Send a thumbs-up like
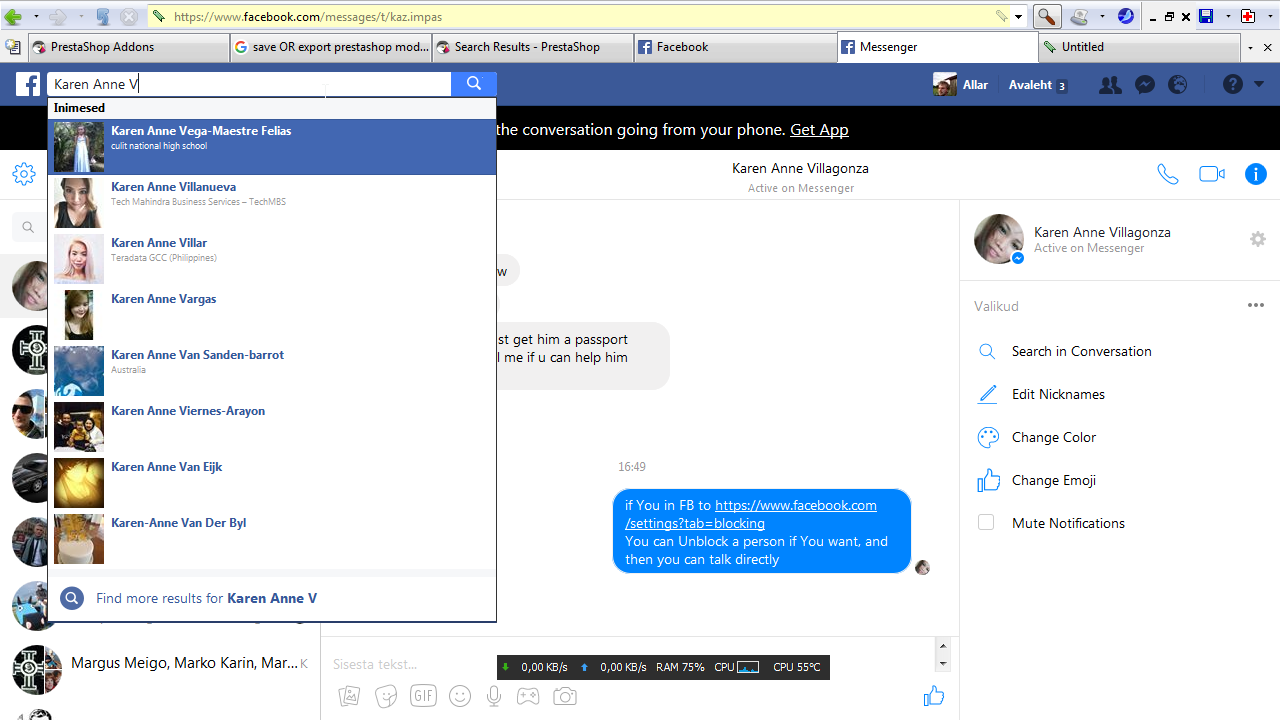 (x=934, y=696)
